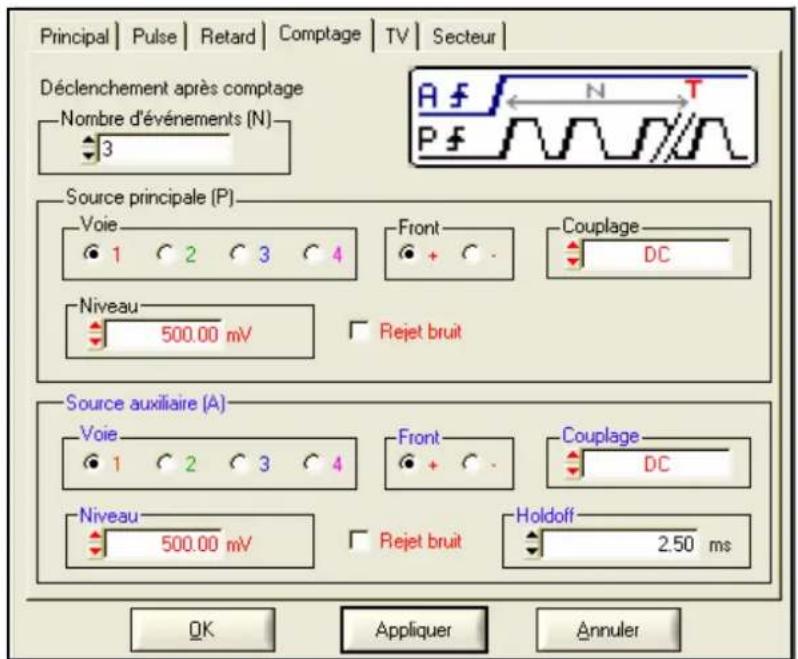The image size is (798, 659).
Task: Lower Niveau of Source principale
Action: coord(95,341)
